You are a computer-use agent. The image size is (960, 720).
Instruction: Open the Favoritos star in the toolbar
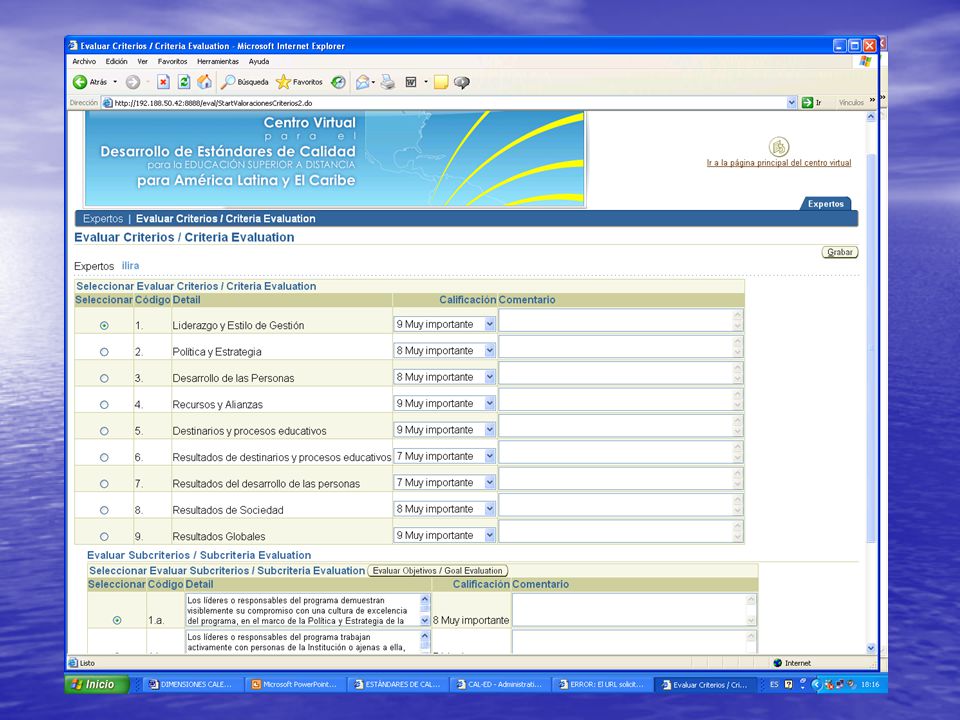[299, 82]
